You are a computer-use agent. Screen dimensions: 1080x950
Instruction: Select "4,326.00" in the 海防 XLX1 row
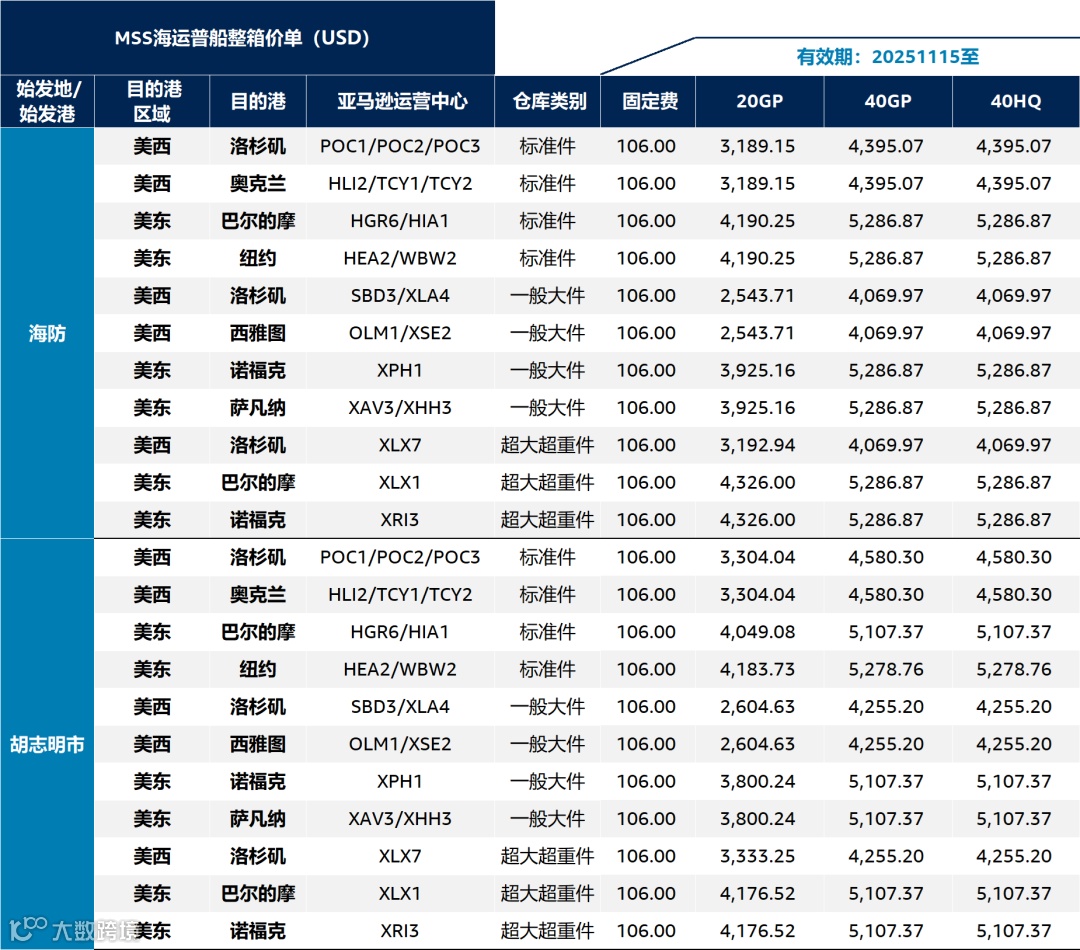758,482
